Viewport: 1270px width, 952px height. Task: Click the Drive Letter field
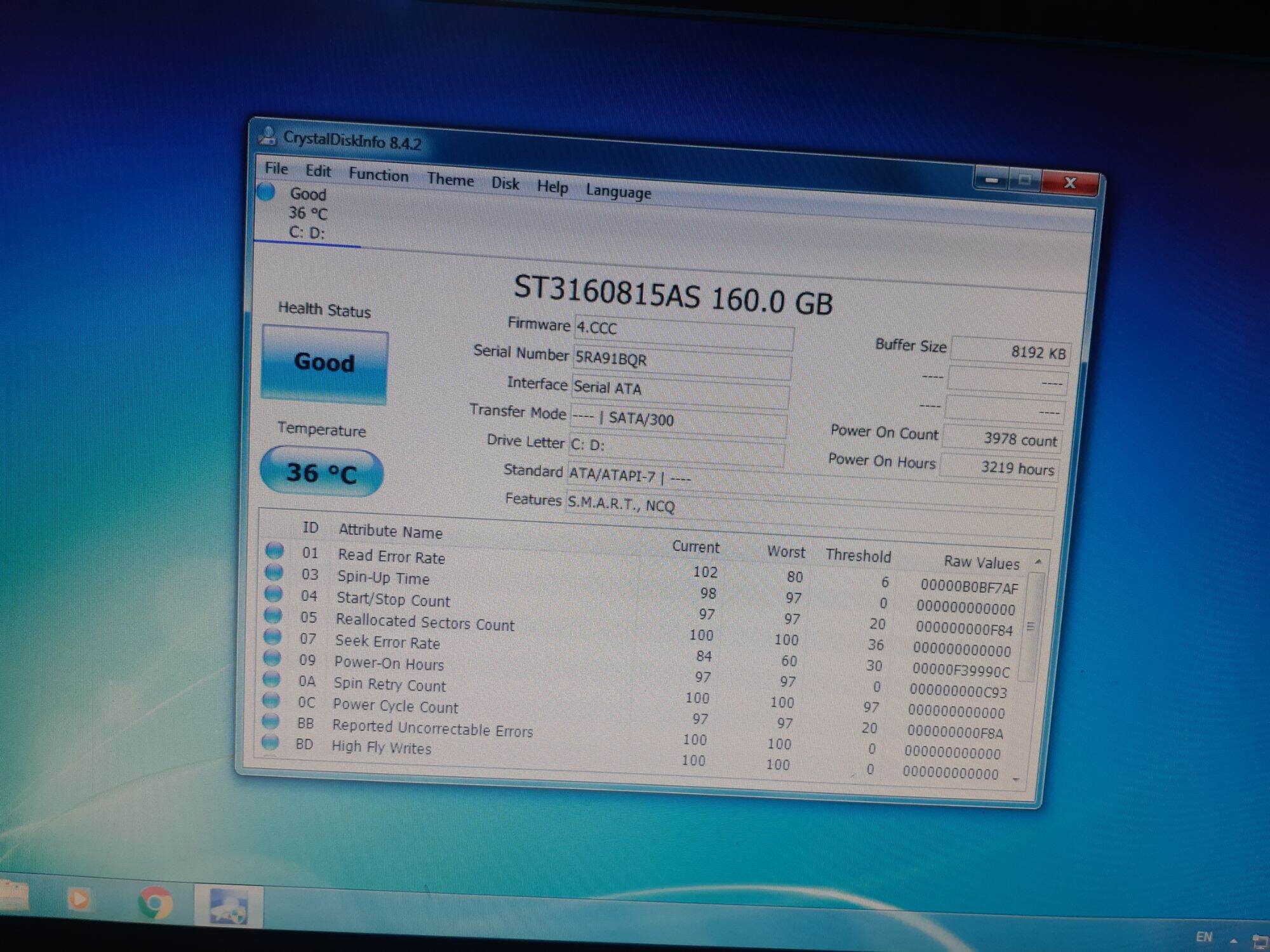coord(676,449)
